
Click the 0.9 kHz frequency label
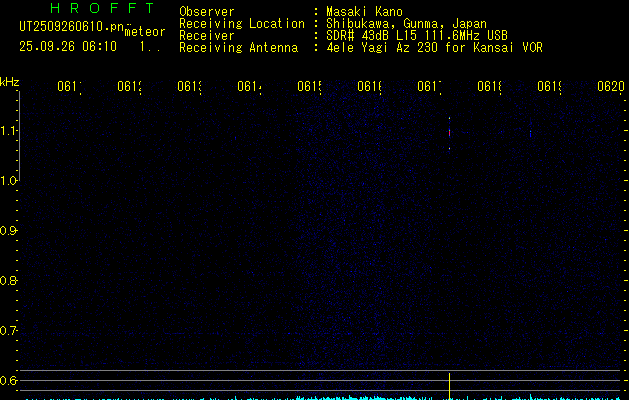pos(8,230)
